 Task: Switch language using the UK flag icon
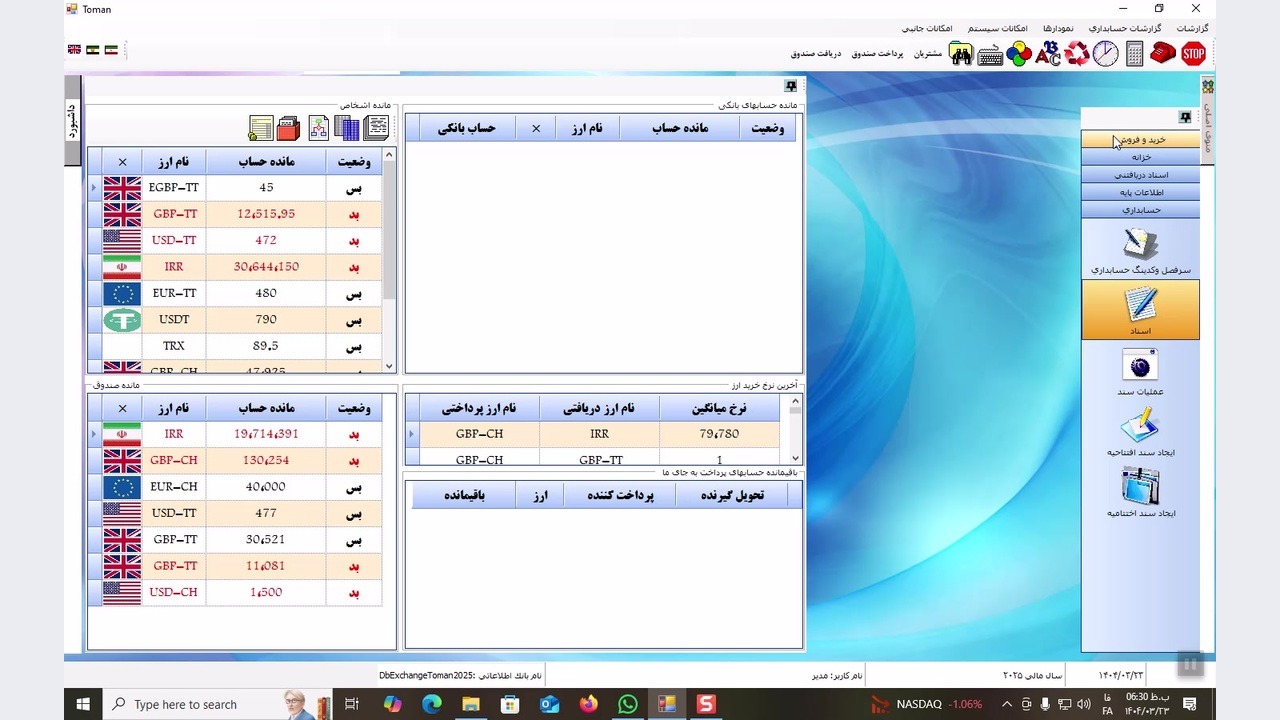74,49
